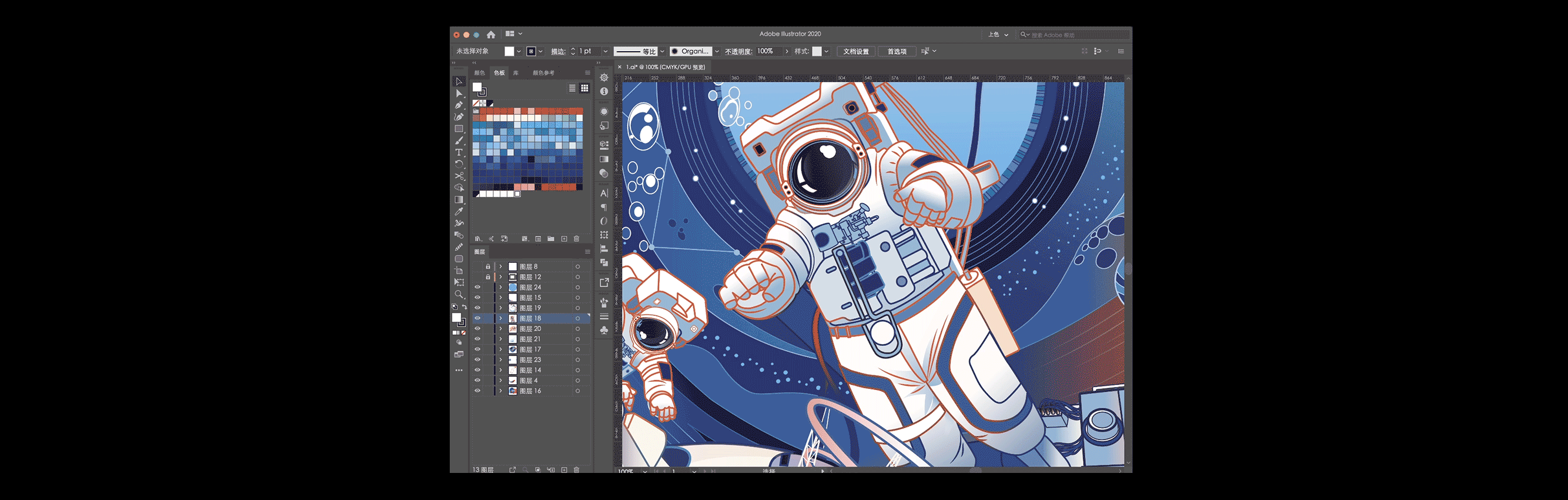Select the Rectangle tool
The image size is (1568, 500).
click(460, 128)
